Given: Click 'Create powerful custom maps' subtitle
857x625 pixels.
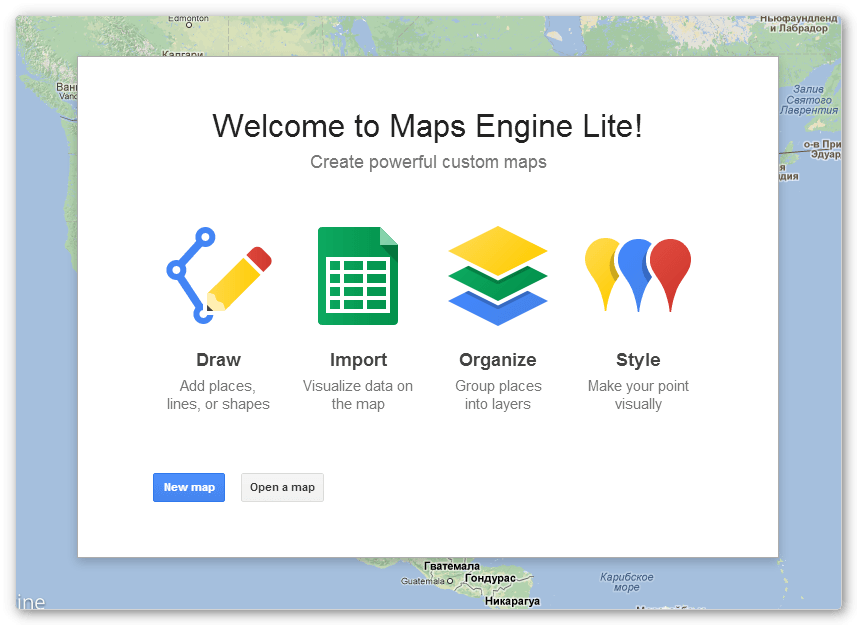Looking at the screenshot, I should pos(428,162).
